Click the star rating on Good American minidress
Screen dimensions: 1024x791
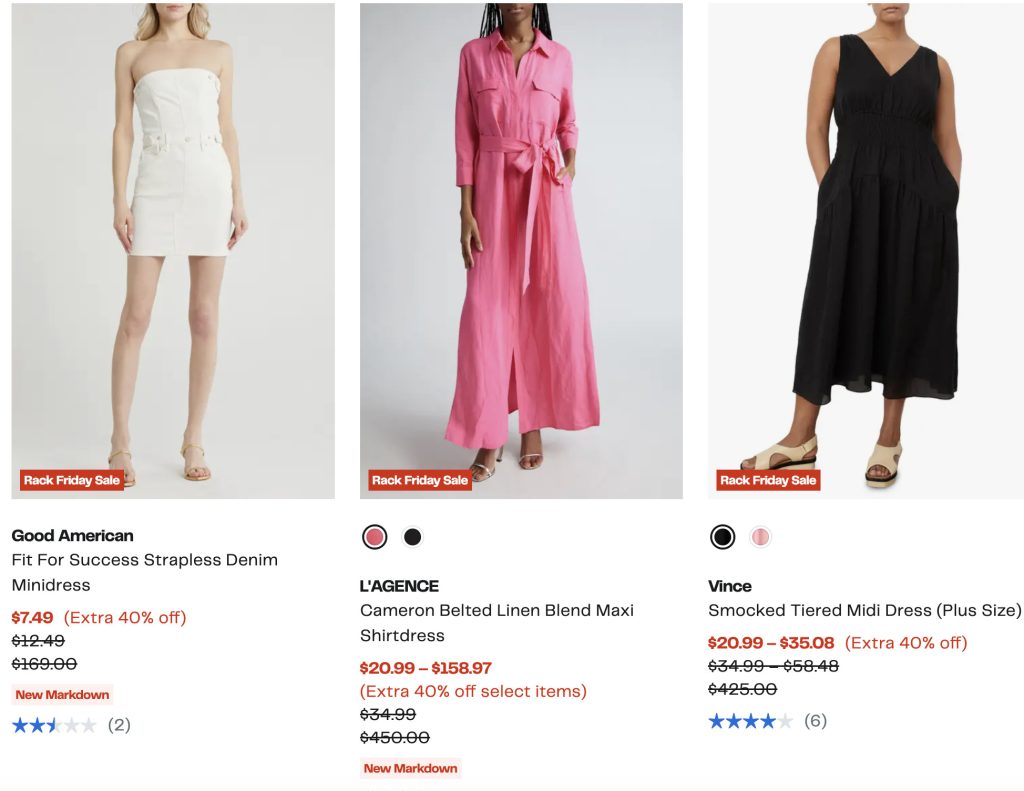pos(54,725)
